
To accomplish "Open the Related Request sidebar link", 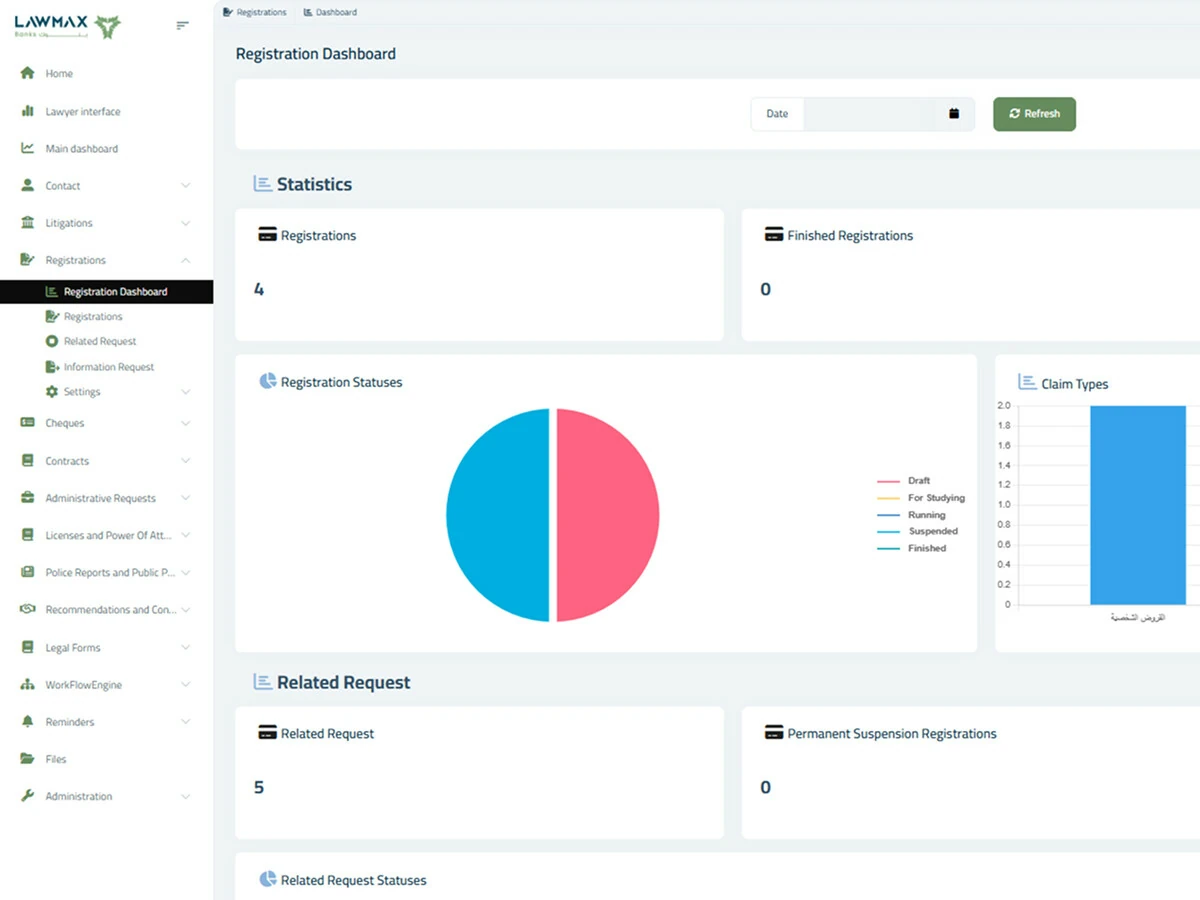I will click(x=100, y=341).
